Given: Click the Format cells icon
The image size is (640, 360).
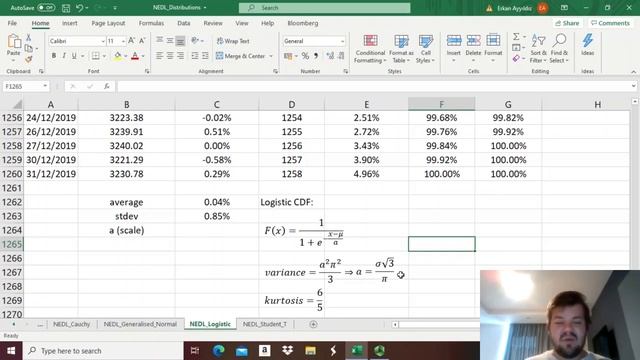Looking at the screenshot, I should coord(493,41).
